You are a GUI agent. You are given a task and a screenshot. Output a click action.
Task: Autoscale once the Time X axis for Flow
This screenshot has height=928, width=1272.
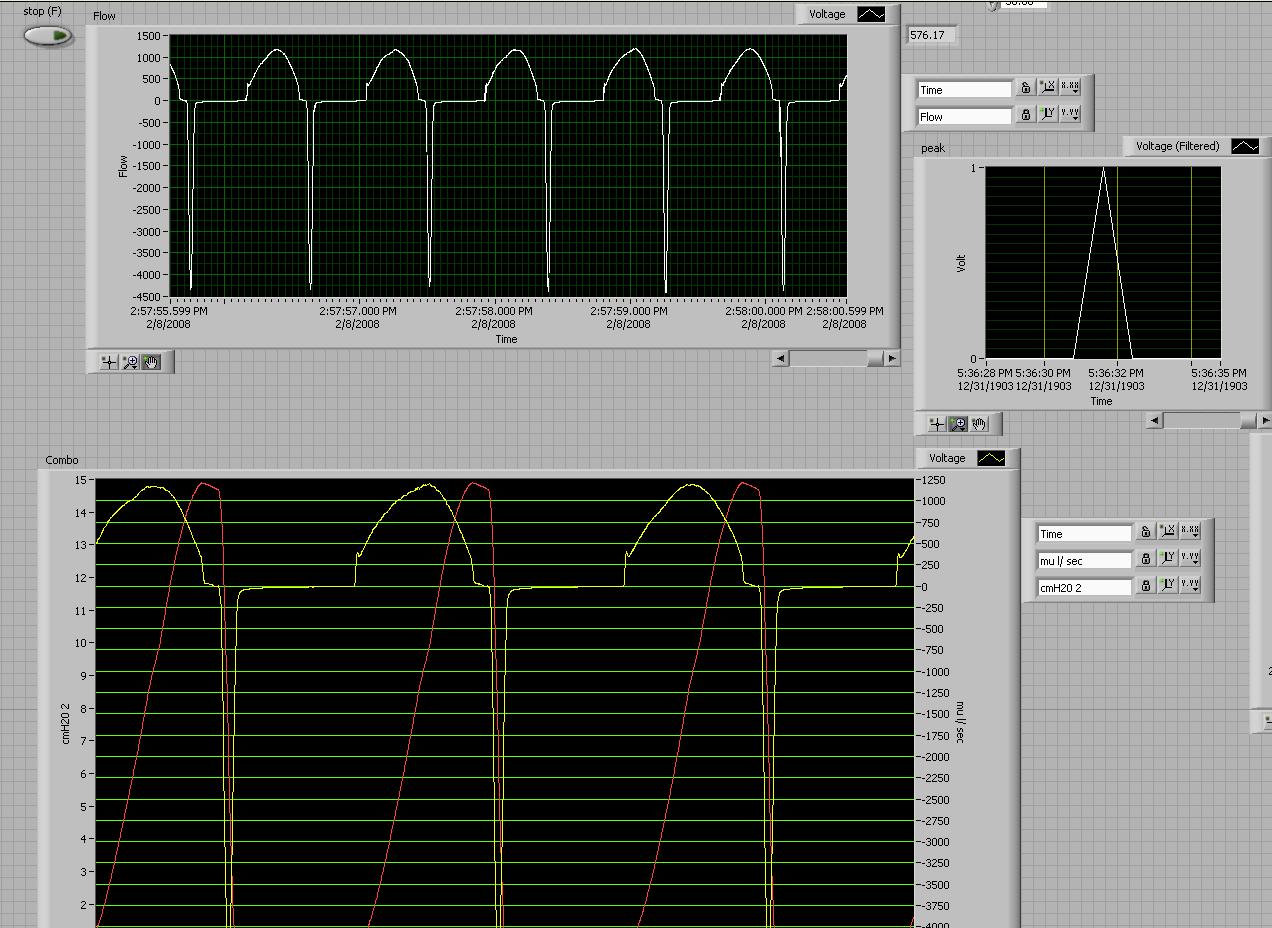(1047, 88)
